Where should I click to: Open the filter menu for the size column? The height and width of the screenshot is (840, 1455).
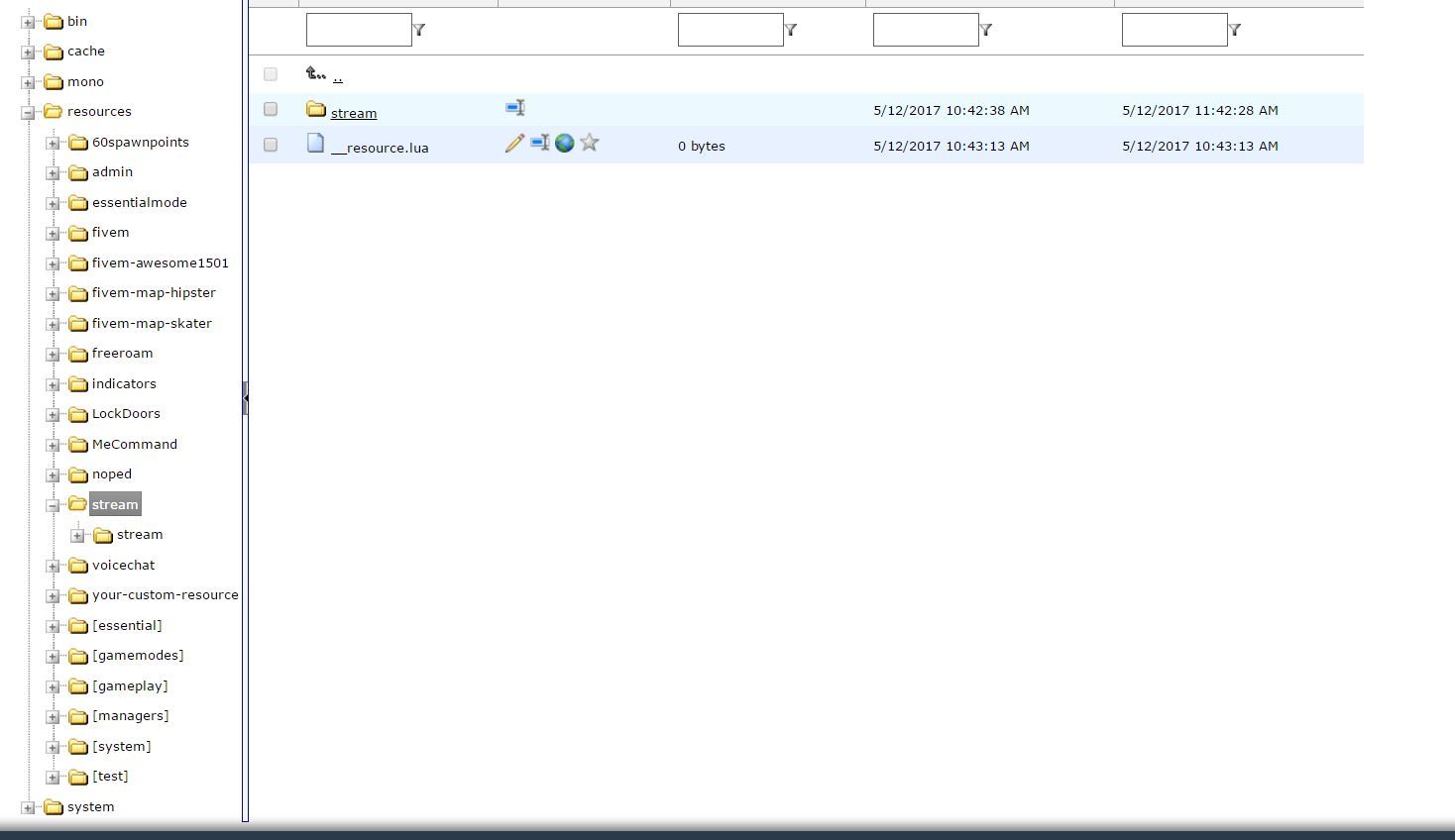[791, 30]
